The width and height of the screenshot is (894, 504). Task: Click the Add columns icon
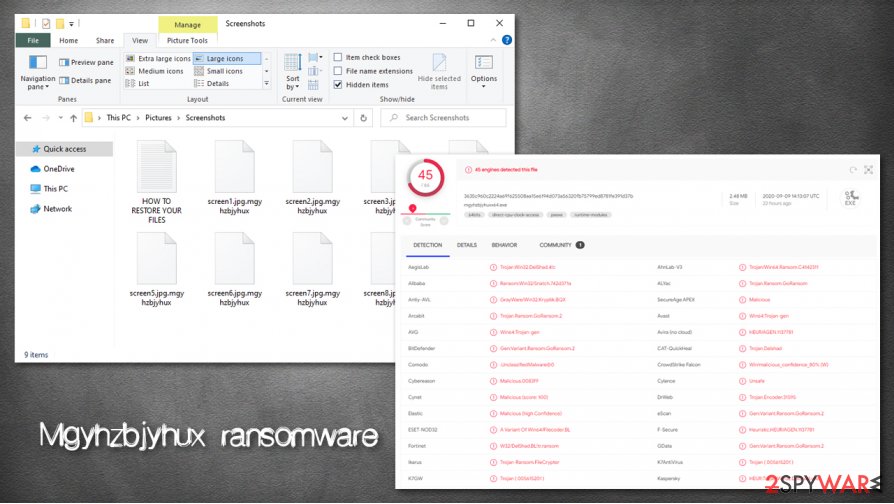[x=314, y=71]
